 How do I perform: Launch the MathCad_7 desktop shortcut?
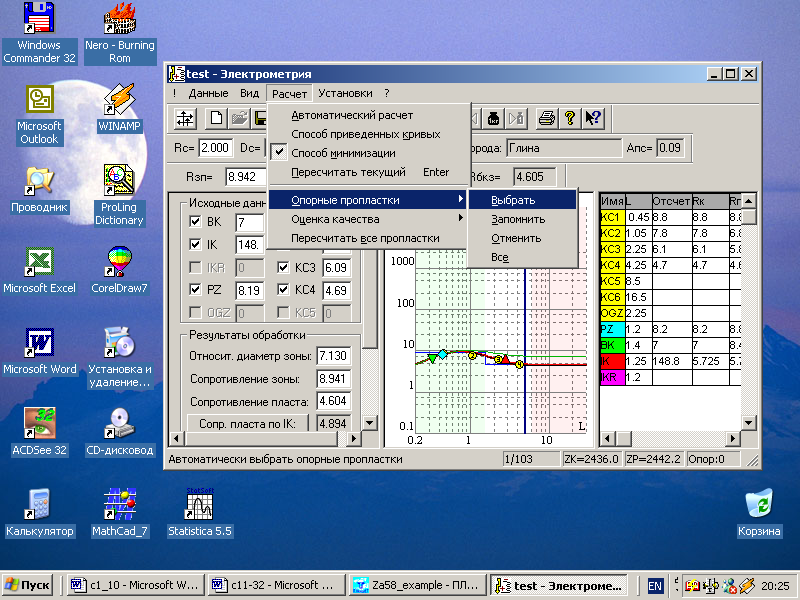click(119, 513)
